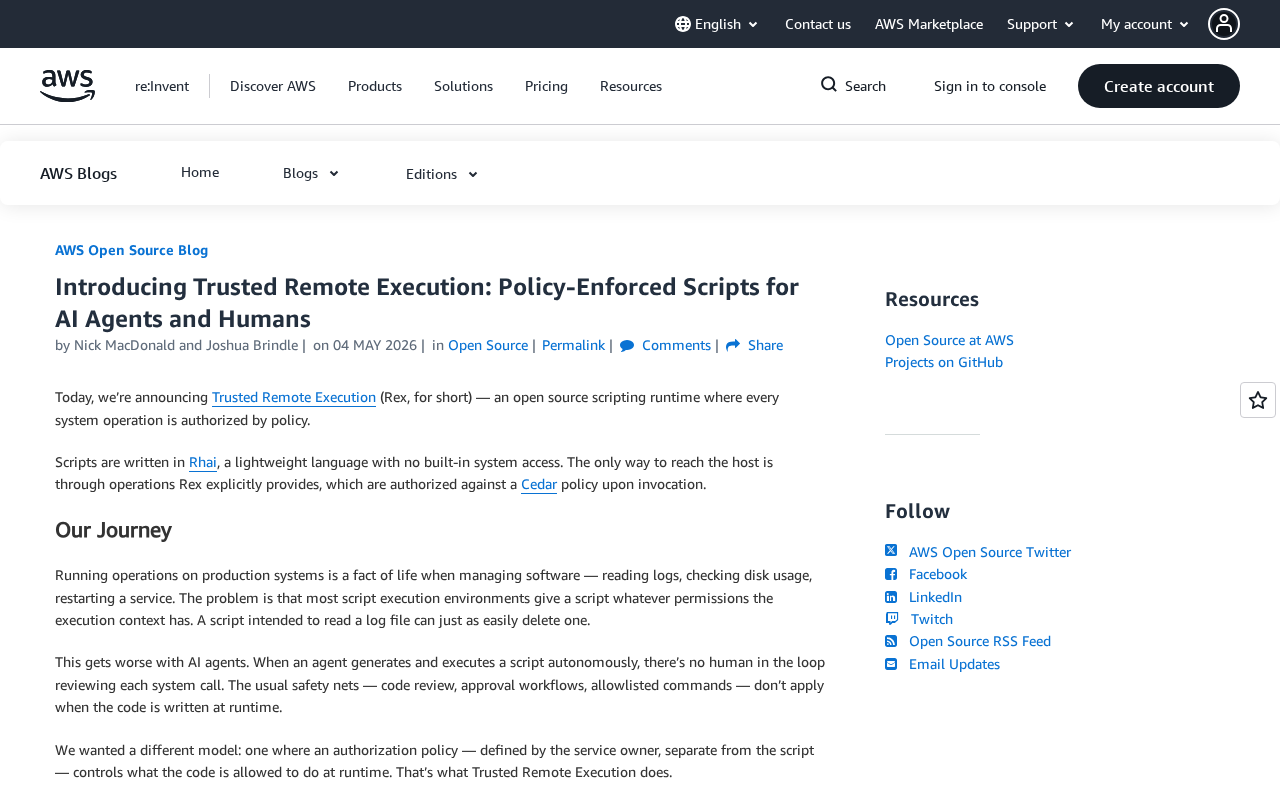Click the Comments speech bubble icon
Image resolution: width=1280 pixels, height=800 pixels.
(627, 346)
